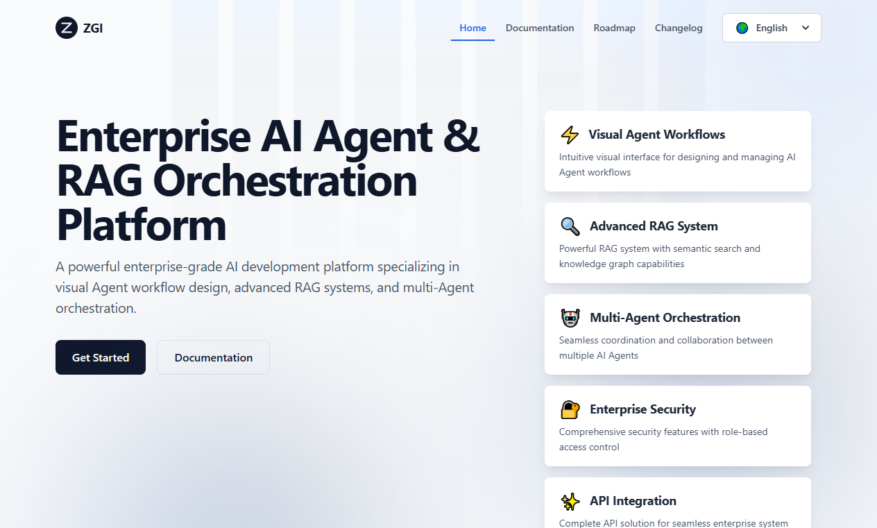Click the sparkle icon for API Integration
This screenshot has height=528, width=877.
coord(570,501)
